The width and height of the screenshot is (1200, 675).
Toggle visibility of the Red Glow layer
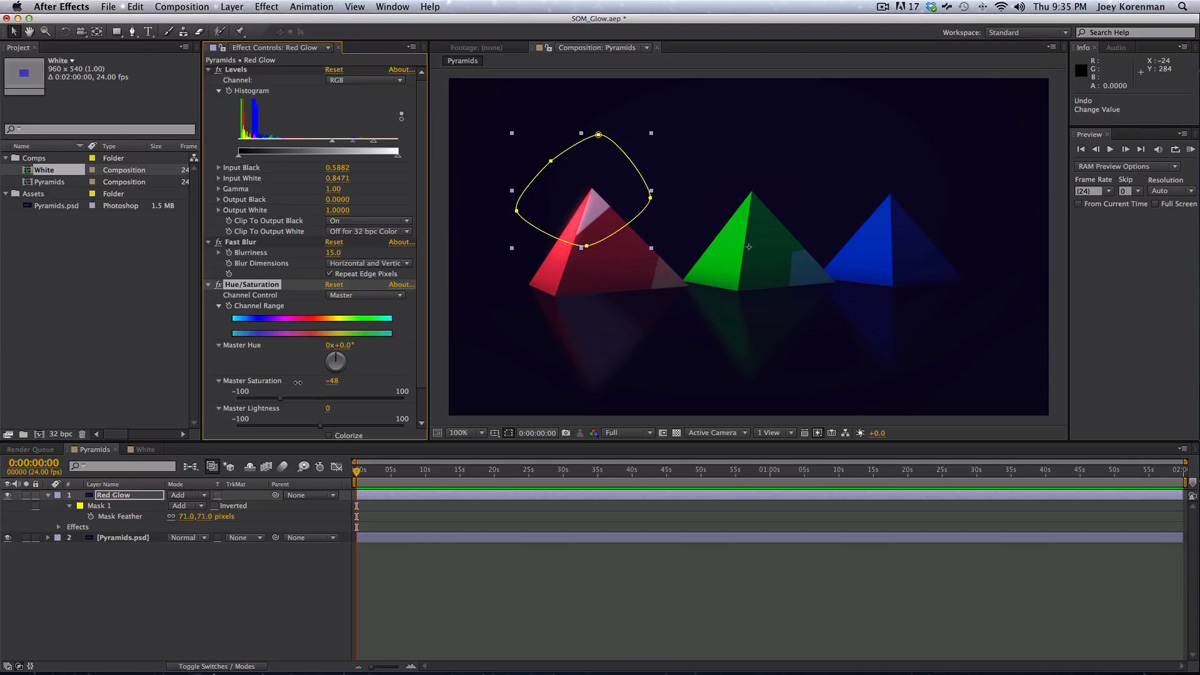pyautogui.click(x=8, y=494)
